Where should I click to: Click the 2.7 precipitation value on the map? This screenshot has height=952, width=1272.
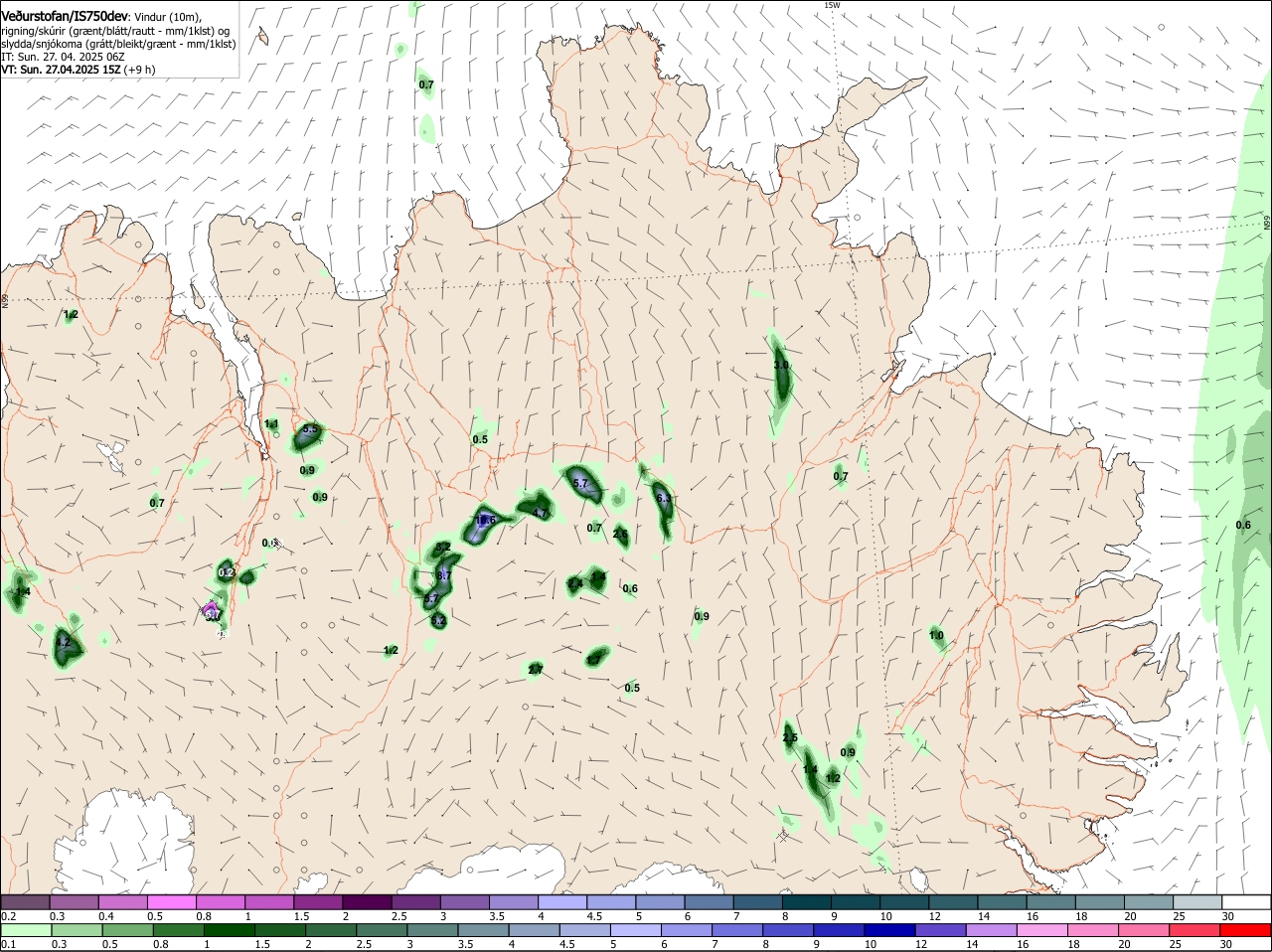(536, 670)
